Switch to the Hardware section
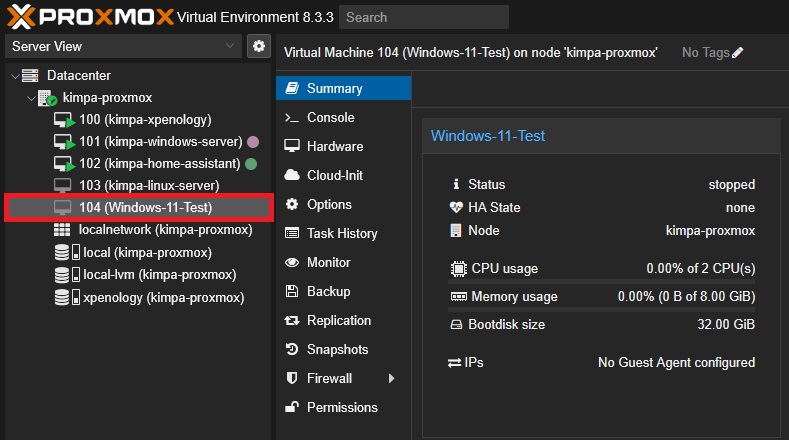Image resolution: width=789 pixels, height=440 pixels. [x=334, y=146]
